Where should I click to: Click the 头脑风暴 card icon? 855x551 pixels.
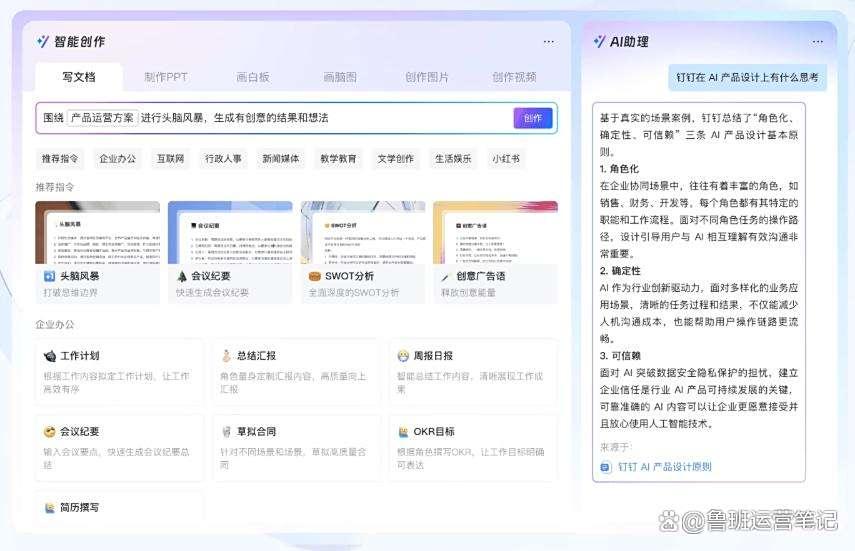pyautogui.click(x=50, y=276)
